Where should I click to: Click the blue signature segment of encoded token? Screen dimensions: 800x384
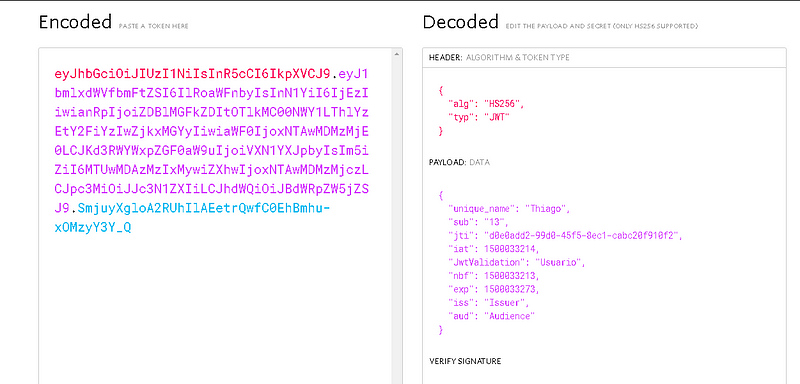coord(192,218)
